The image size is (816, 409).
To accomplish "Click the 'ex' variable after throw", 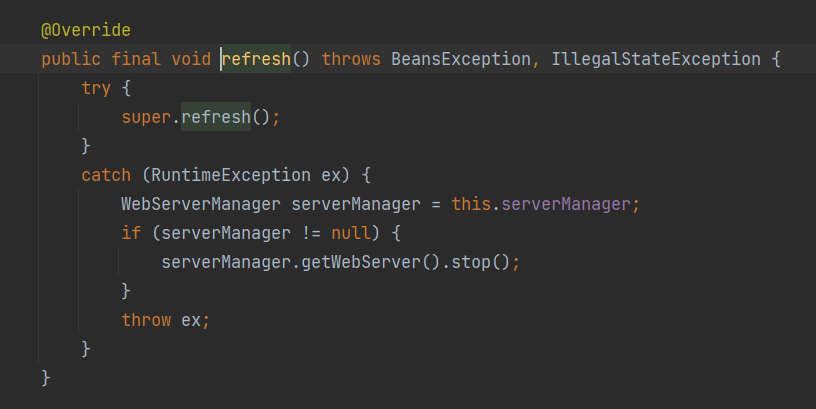I will tap(190, 320).
